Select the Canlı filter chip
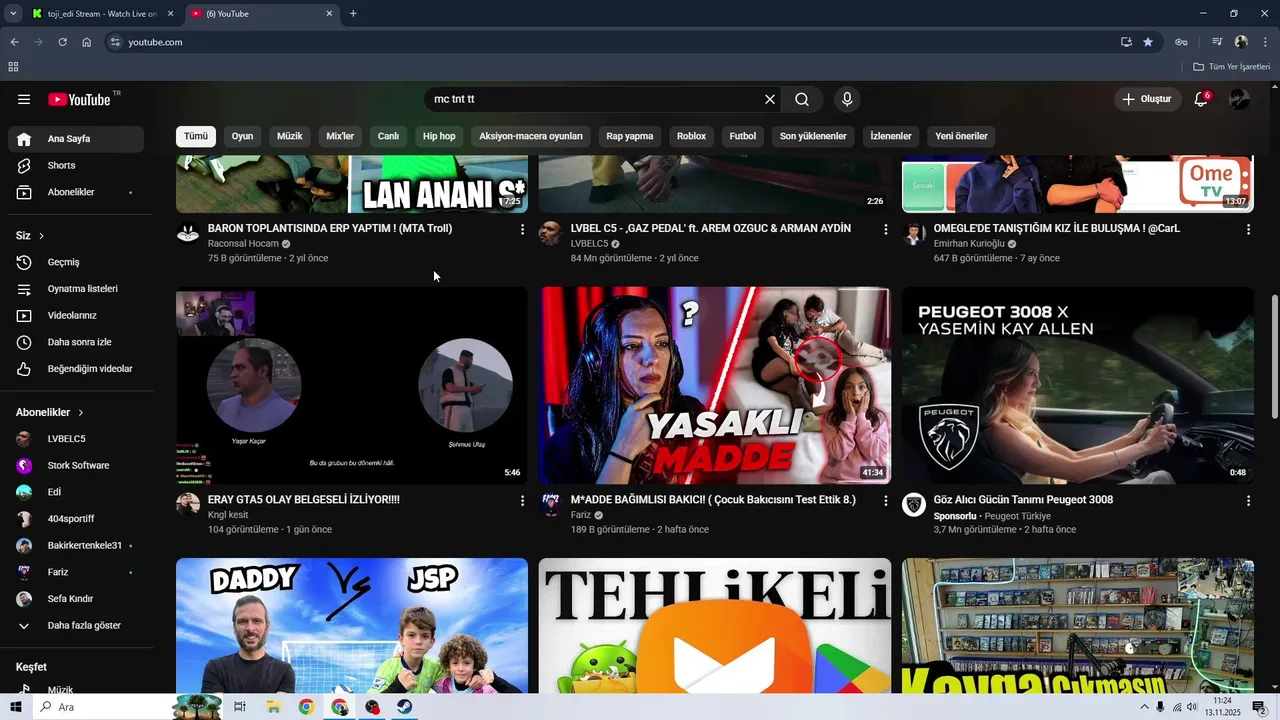Image resolution: width=1280 pixels, height=720 pixels. (x=388, y=136)
